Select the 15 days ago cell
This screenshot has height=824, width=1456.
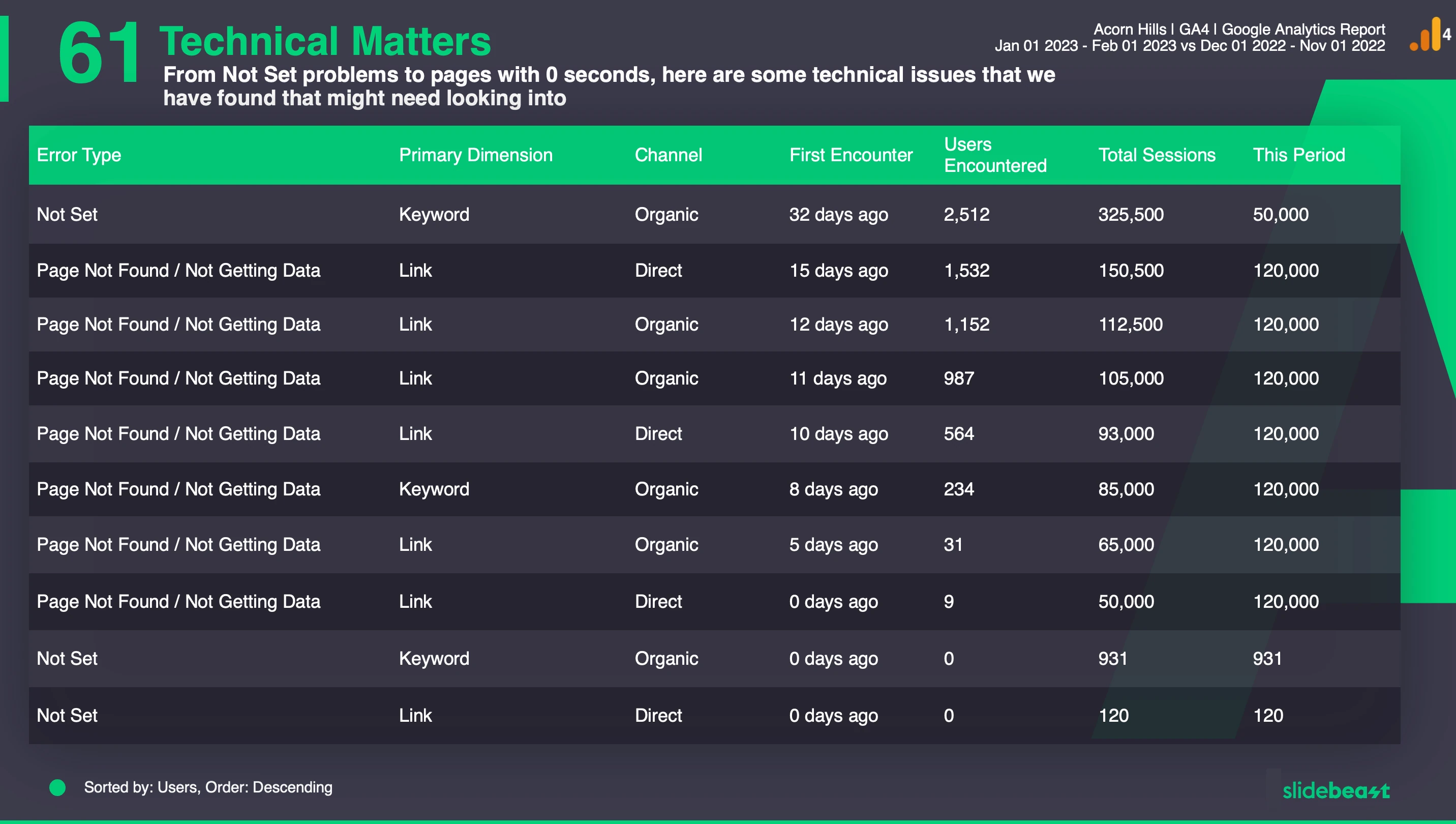tap(838, 271)
